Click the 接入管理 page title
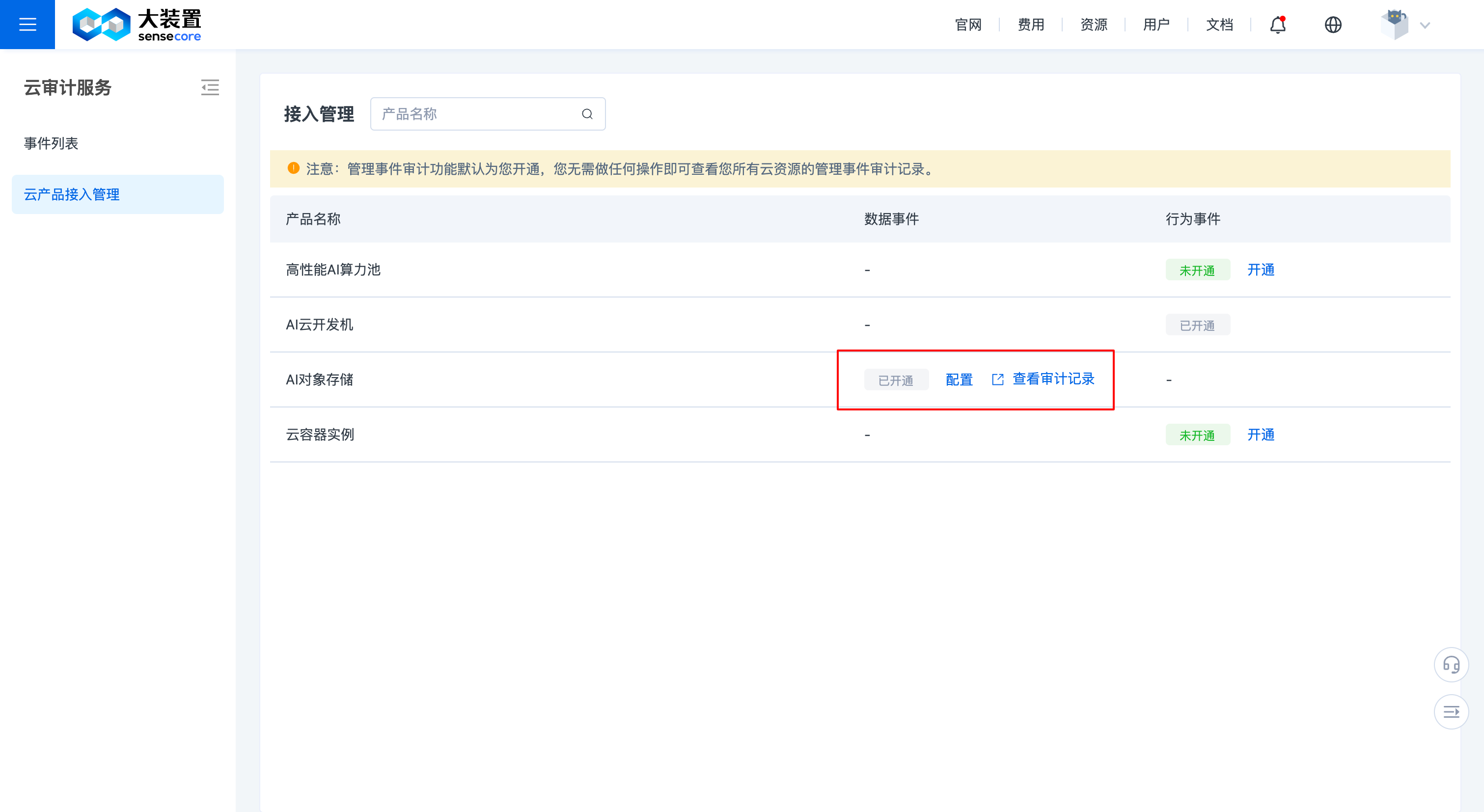 (x=319, y=114)
